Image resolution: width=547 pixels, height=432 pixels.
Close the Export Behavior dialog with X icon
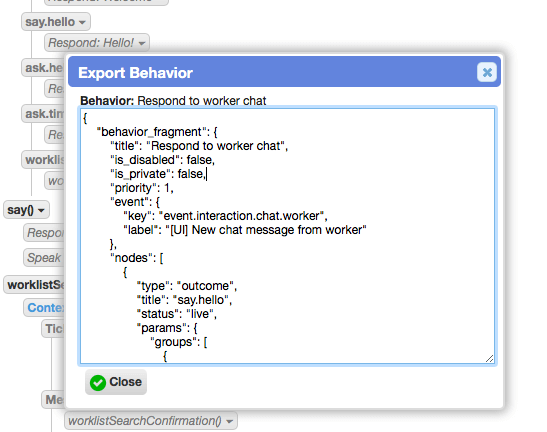(x=487, y=72)
